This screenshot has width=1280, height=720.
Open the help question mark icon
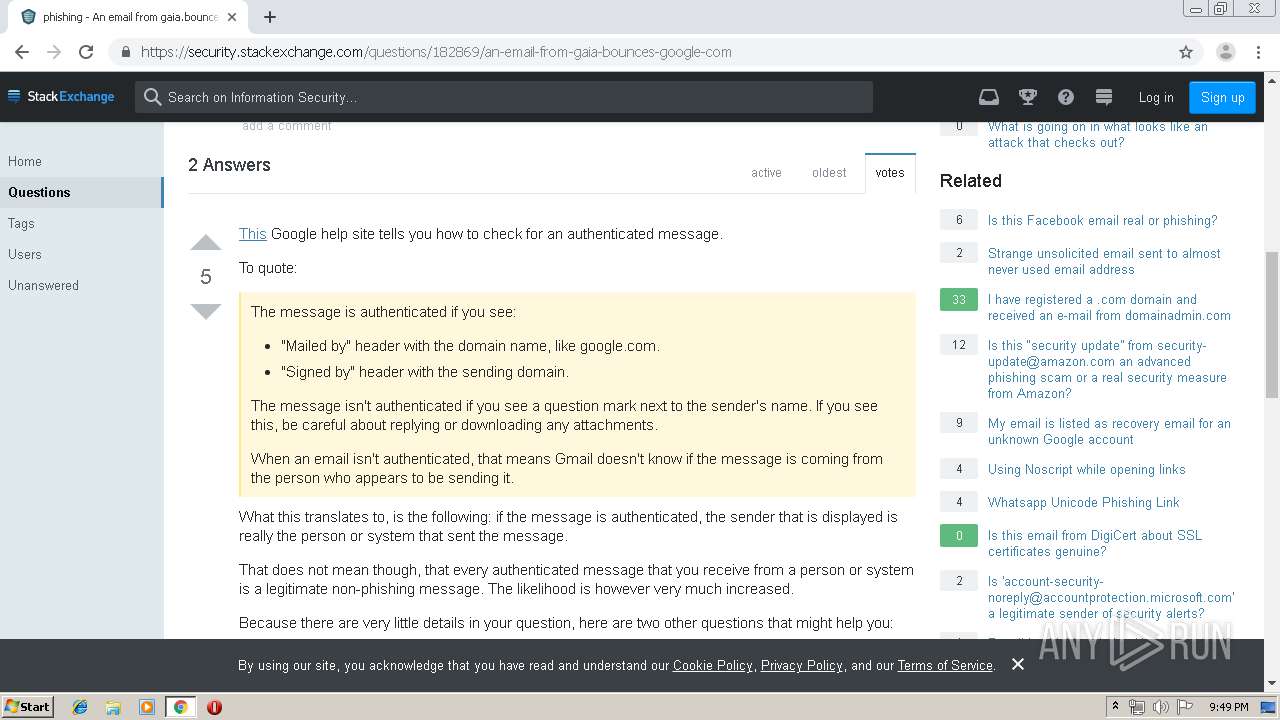coord(1066,97)
